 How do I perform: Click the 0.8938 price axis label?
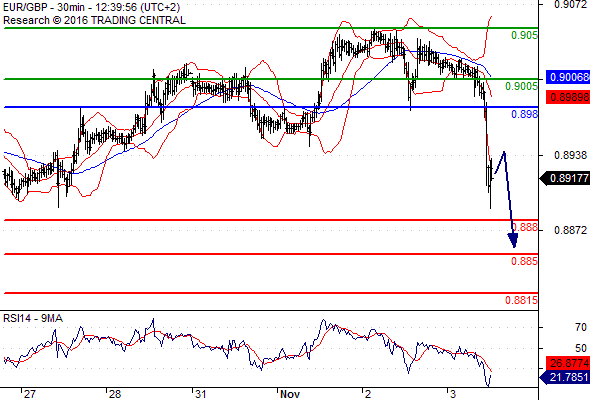(570, 155)
